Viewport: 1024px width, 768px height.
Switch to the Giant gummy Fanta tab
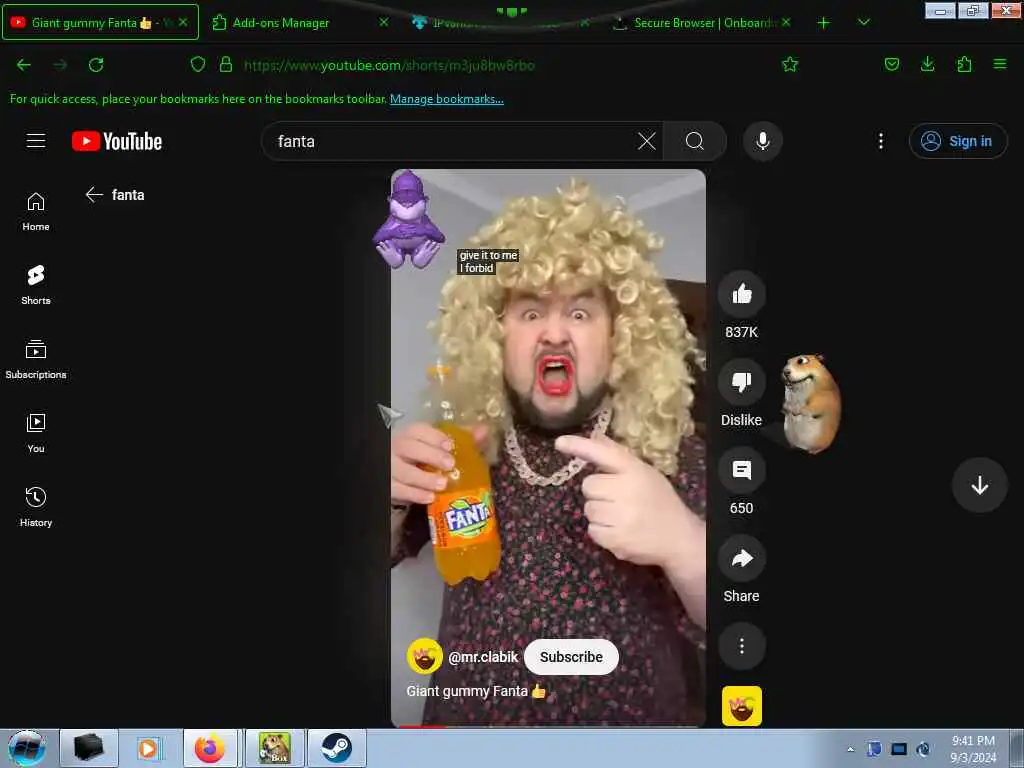pyautogui.click(x=101, y=22)
